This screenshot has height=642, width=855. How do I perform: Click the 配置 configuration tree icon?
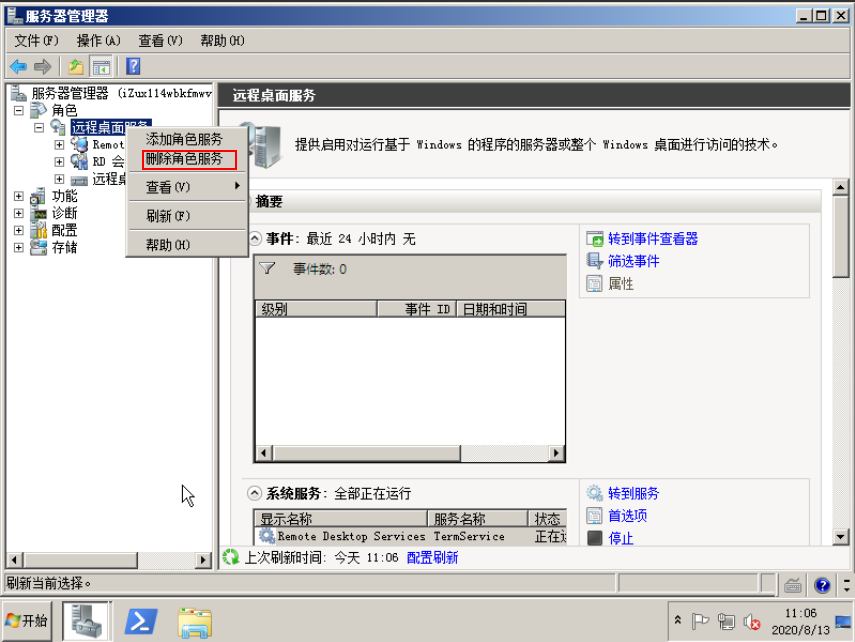coord(38,230)
